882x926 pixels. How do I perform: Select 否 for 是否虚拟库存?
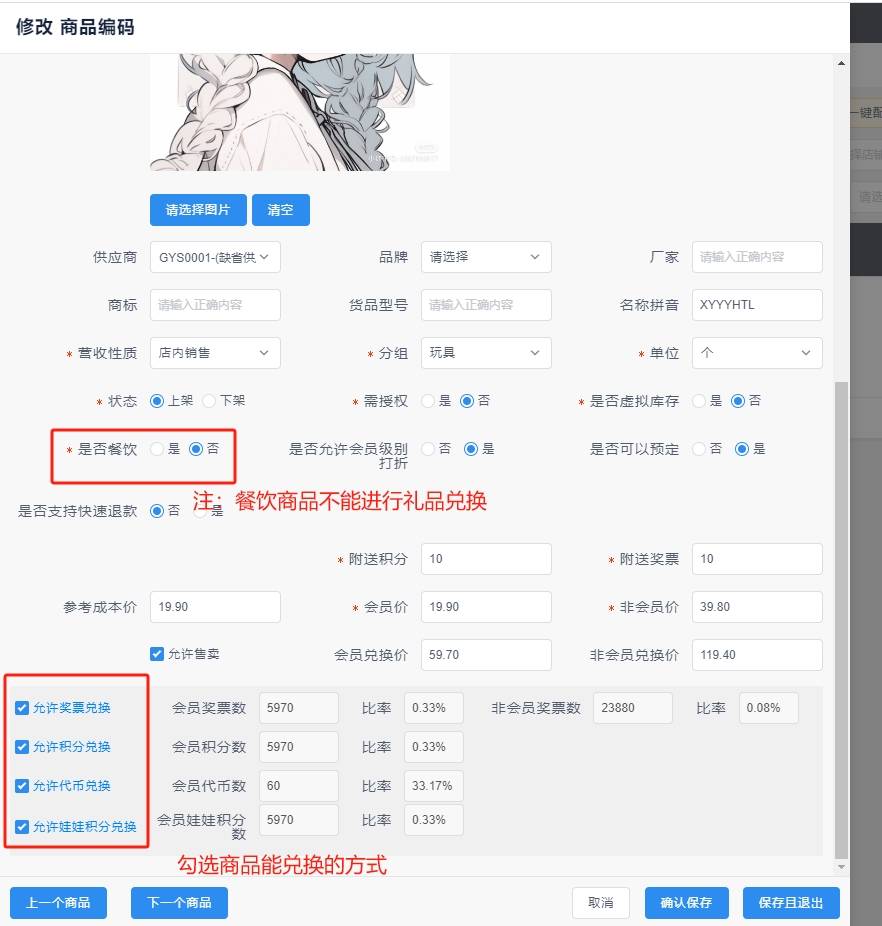click(738, 401)
